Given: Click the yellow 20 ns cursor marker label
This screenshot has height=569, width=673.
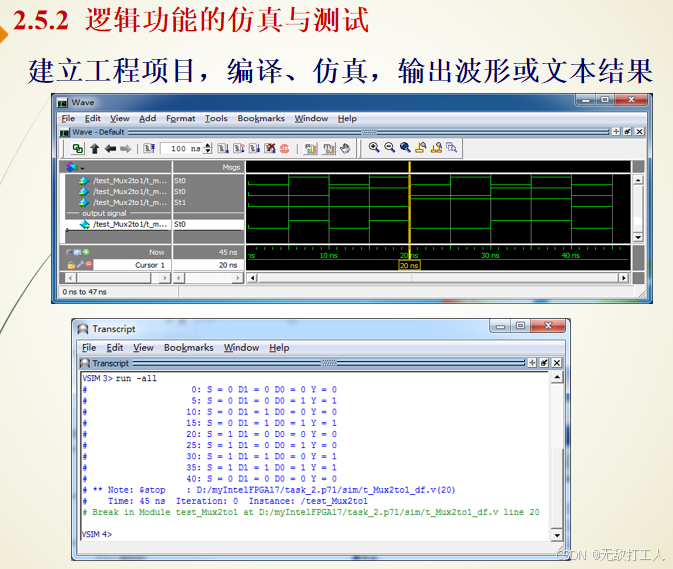Looking at the screenshot, I should point(409,266).
